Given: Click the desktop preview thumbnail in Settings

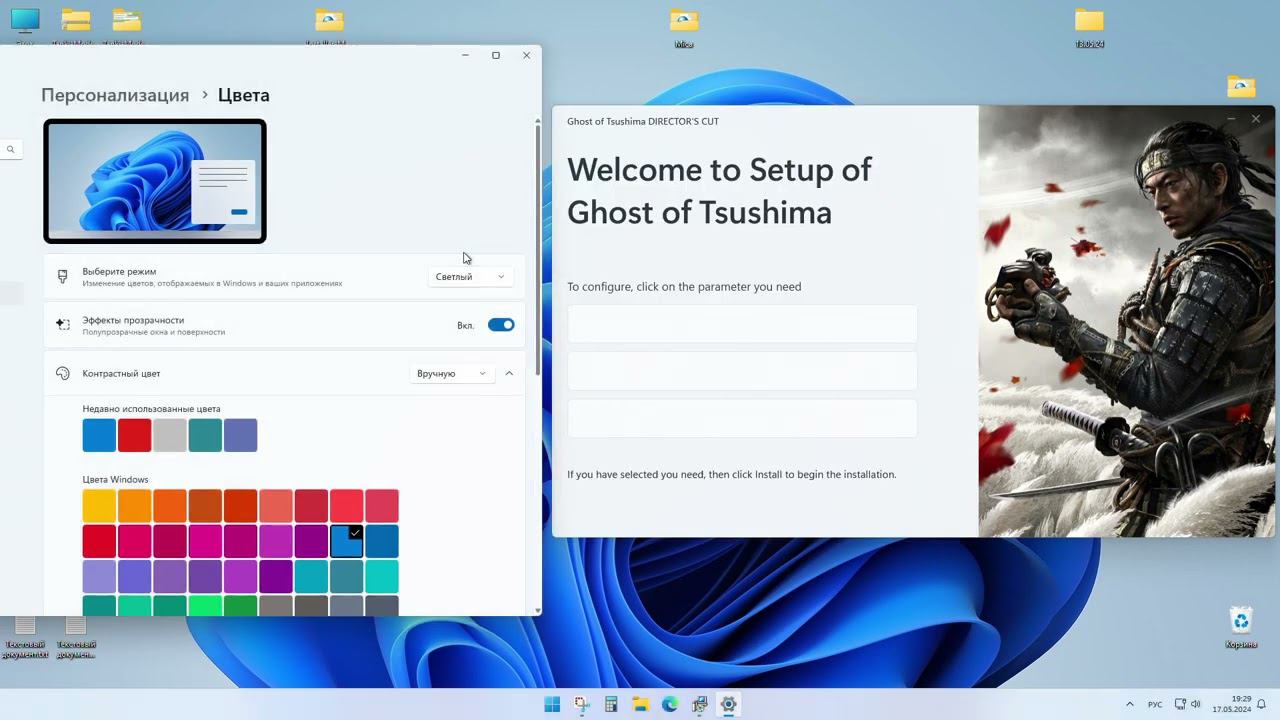Looking at the screenshot, I should (x=155, y=181).
